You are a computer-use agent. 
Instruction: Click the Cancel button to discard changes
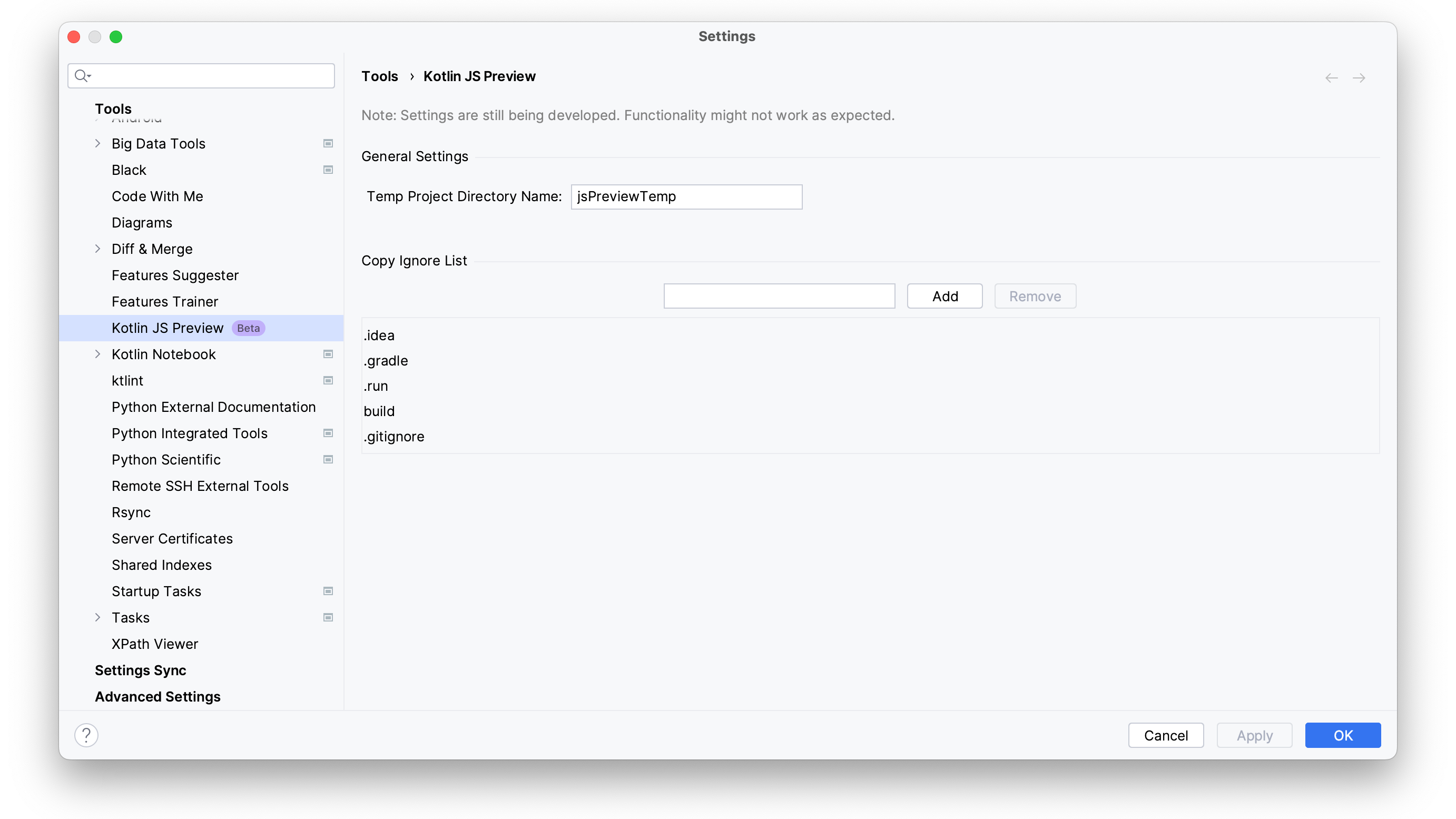(x=1166, y=735)
